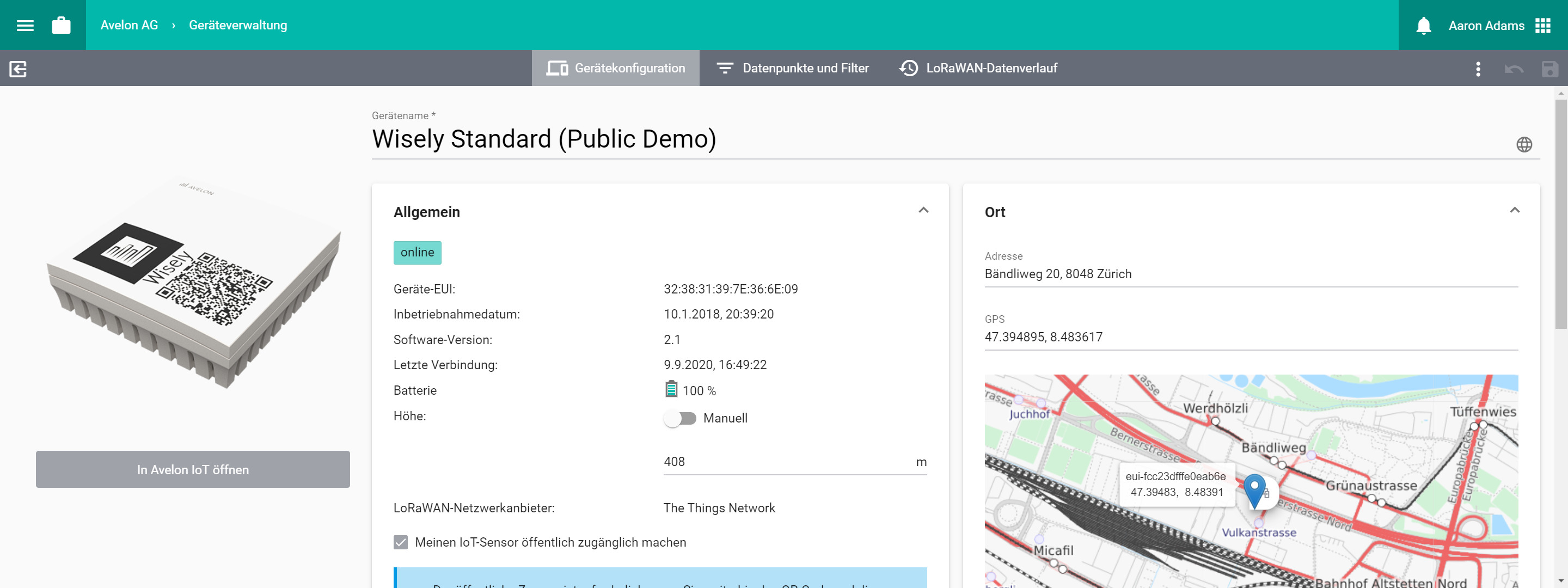Screen dimensions: 1568x588
Task: Click the page vertical scrollbar
Action: pos(1561,215)
